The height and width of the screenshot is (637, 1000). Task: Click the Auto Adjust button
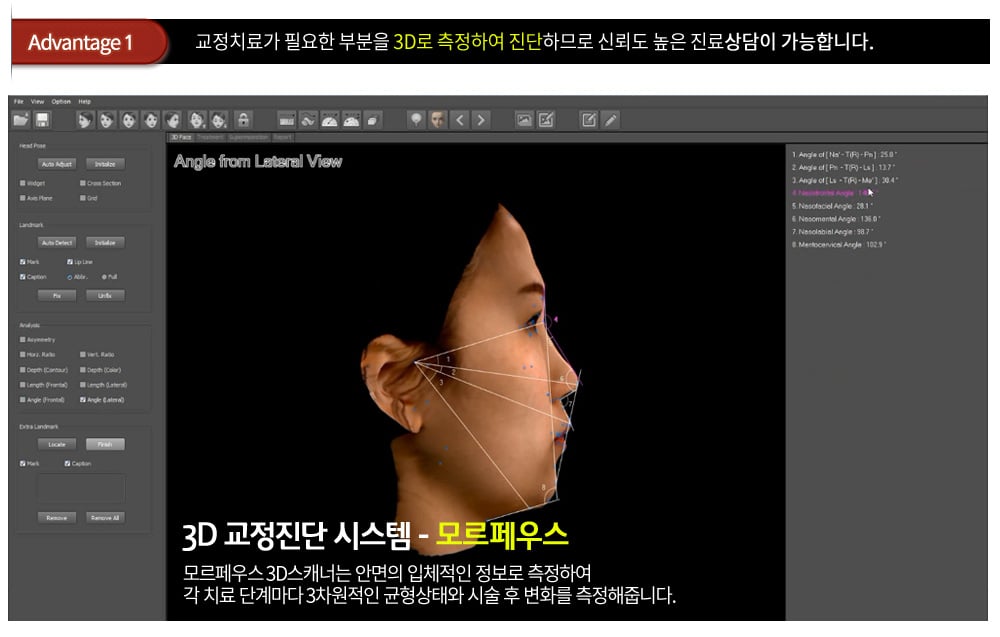57,164
